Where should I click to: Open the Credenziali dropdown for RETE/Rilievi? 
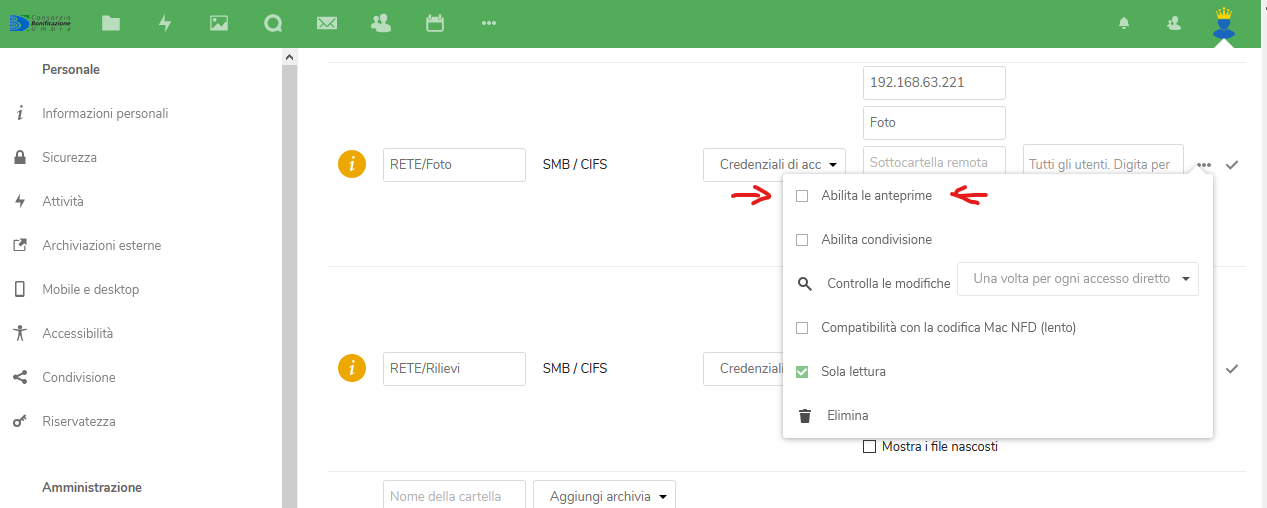click(x=743, y=368)
